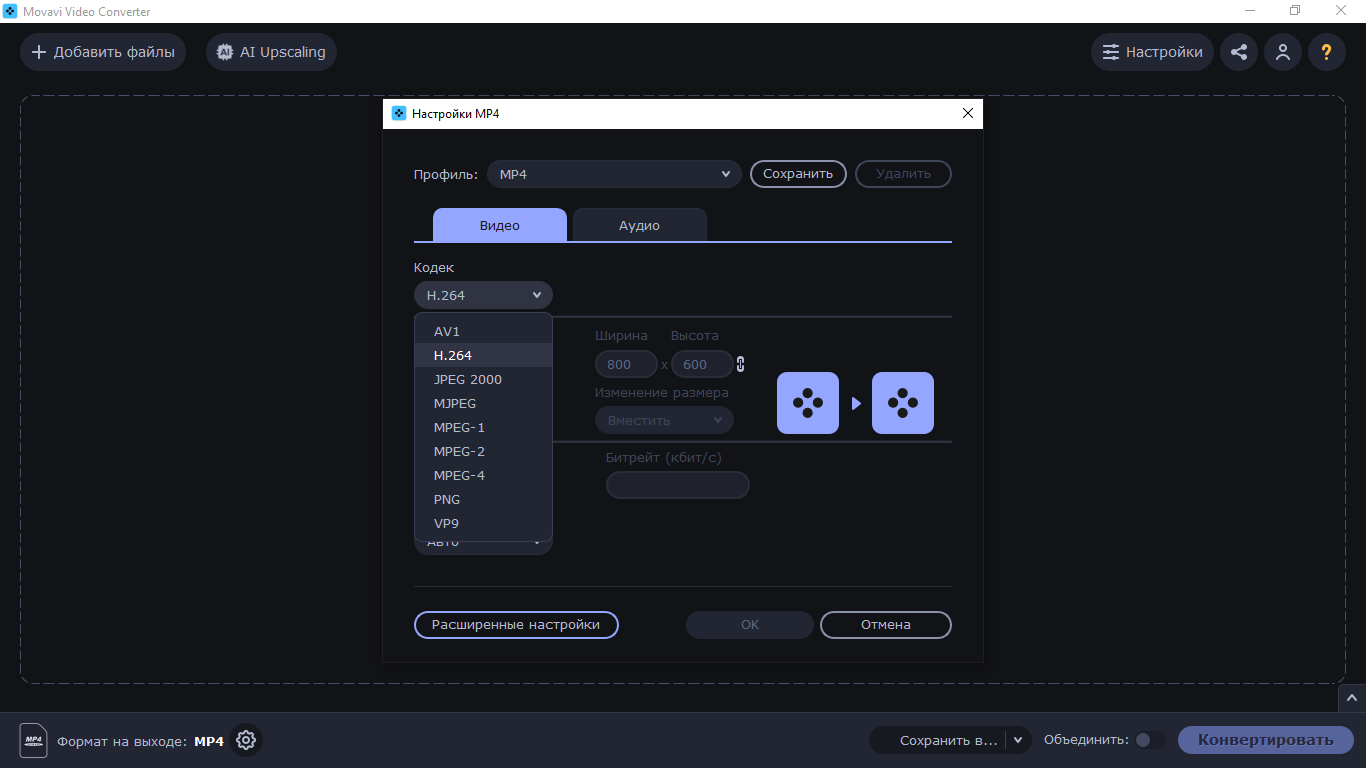The width and height of the screenshot is (1366, 768).
Task: Open the Изменение размера Вместить dropdown
Action: click(x=664, y=420)
